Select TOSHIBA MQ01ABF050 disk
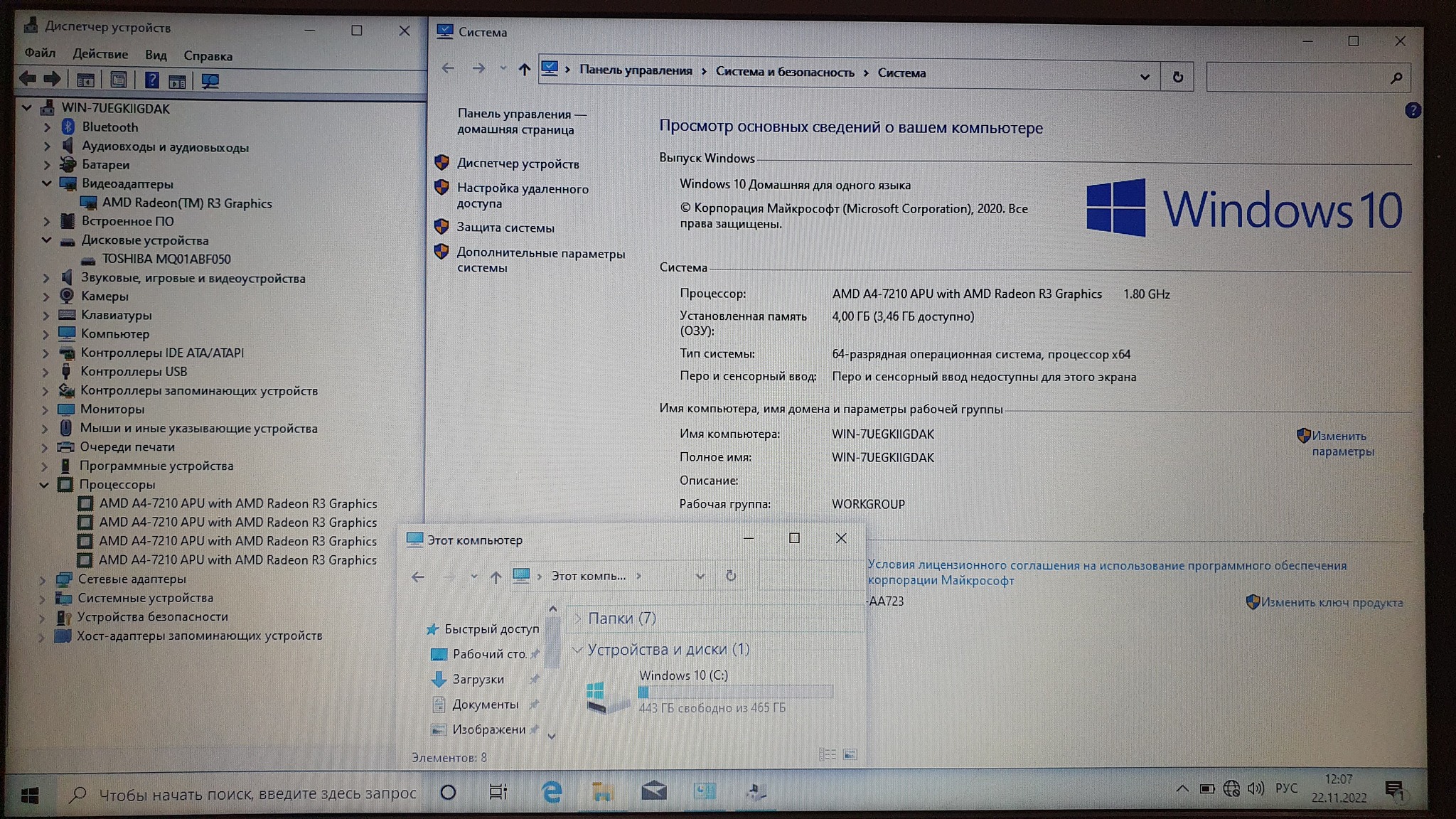 point(166,259)
